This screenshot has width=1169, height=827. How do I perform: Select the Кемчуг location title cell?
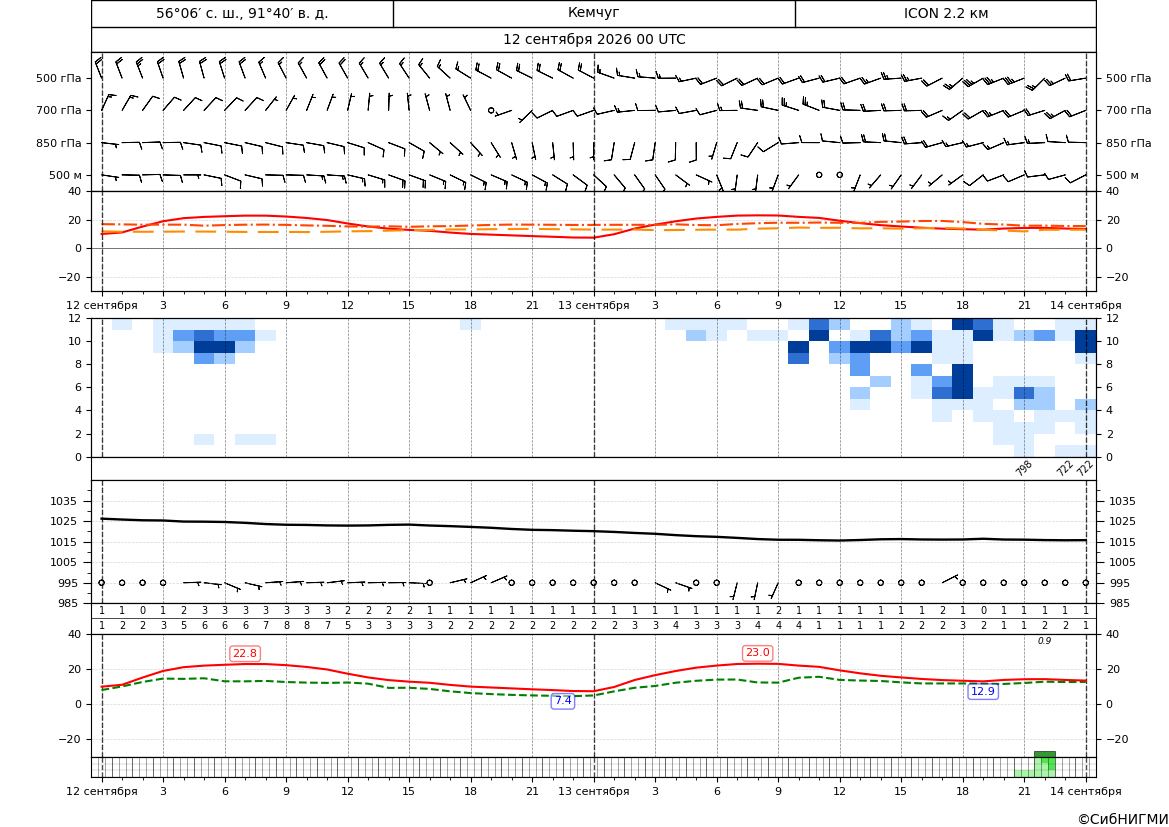point(594,13)
